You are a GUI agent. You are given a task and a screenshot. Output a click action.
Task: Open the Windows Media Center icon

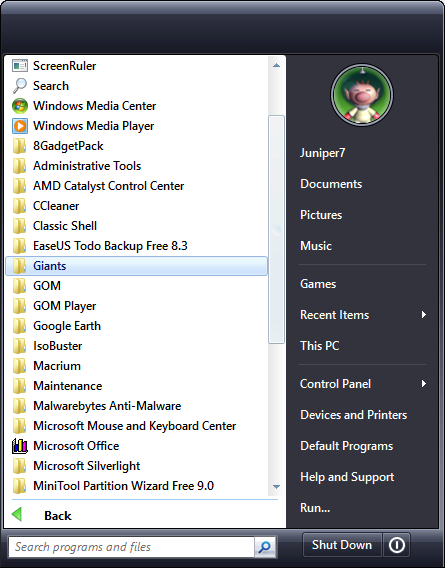coord(20,106)
